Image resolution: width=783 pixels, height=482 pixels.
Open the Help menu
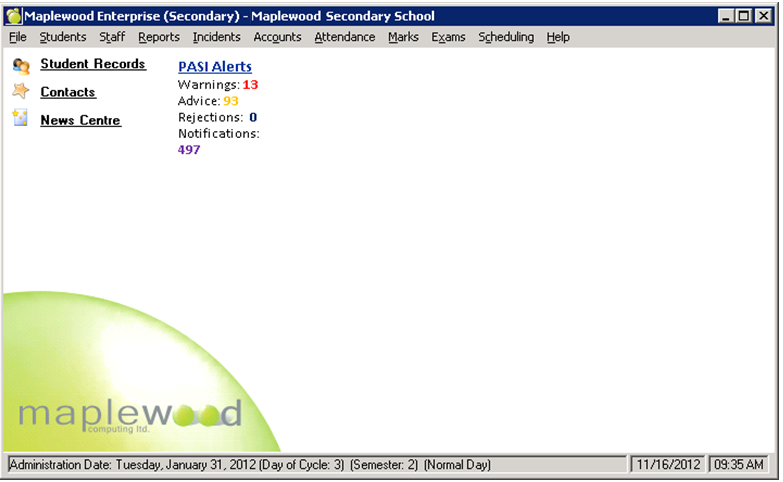coord(558,37)
